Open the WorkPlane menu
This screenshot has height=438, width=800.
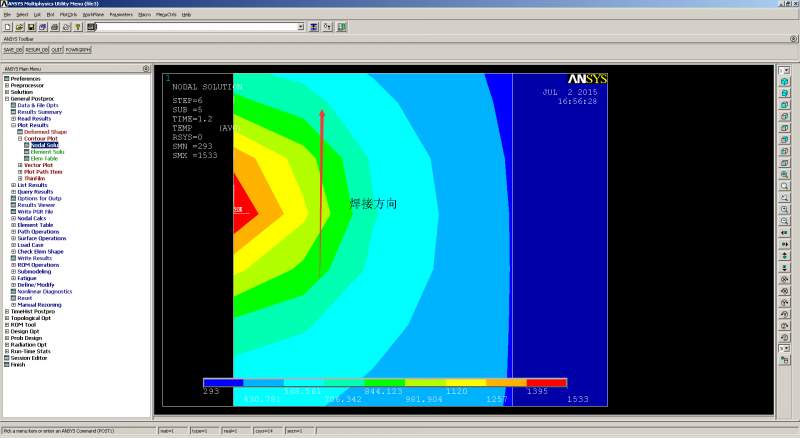[93, 15]
